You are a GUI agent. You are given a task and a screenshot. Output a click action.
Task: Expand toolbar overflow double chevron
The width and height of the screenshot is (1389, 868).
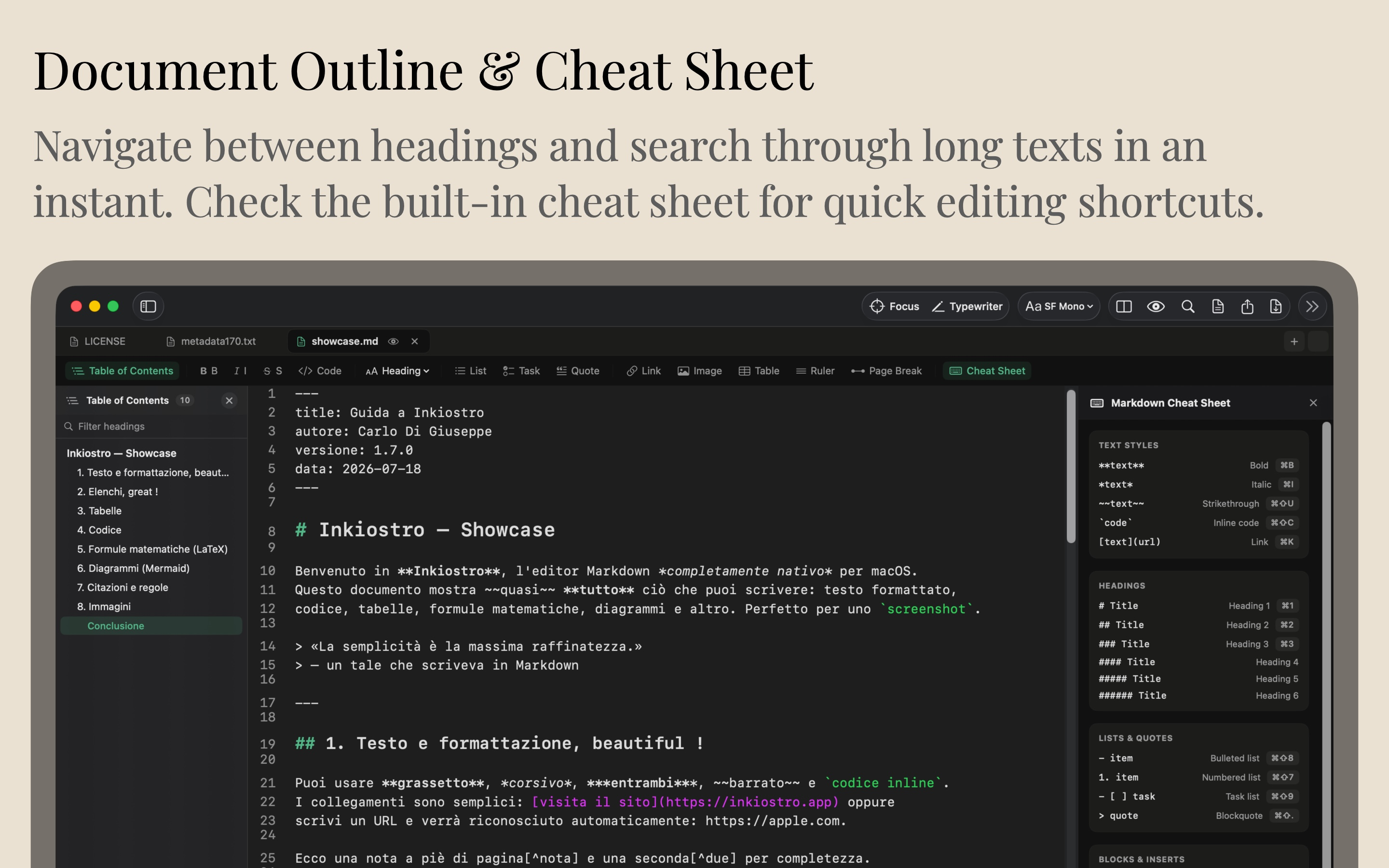click(1312, 307)
